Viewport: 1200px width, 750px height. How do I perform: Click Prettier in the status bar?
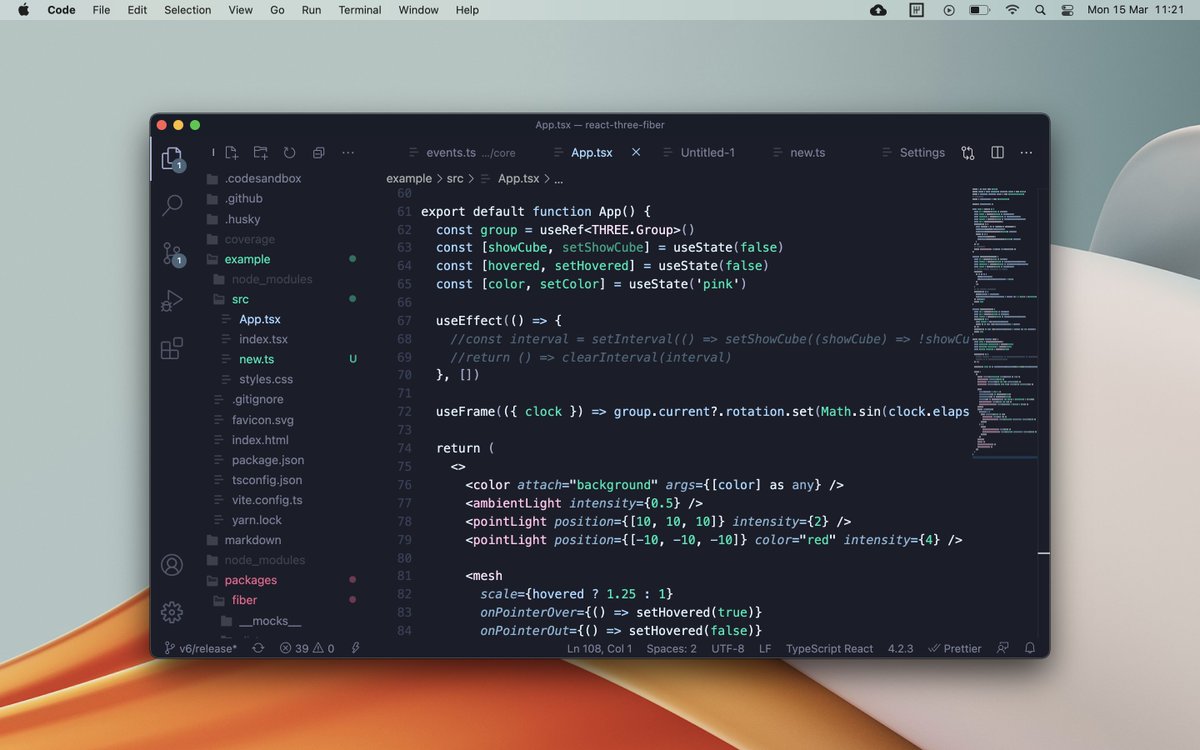[955, 648]
